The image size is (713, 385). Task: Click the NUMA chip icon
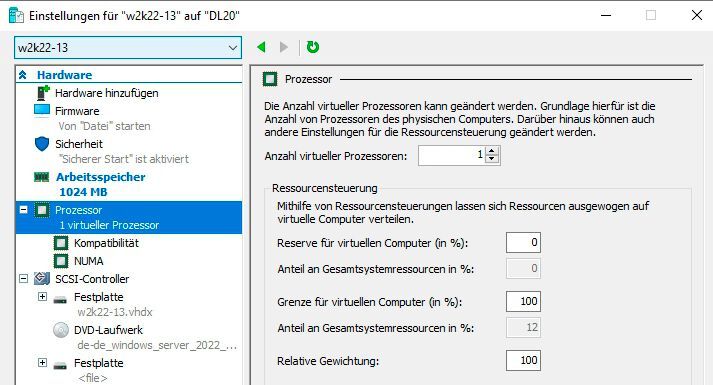coord(61,261)
